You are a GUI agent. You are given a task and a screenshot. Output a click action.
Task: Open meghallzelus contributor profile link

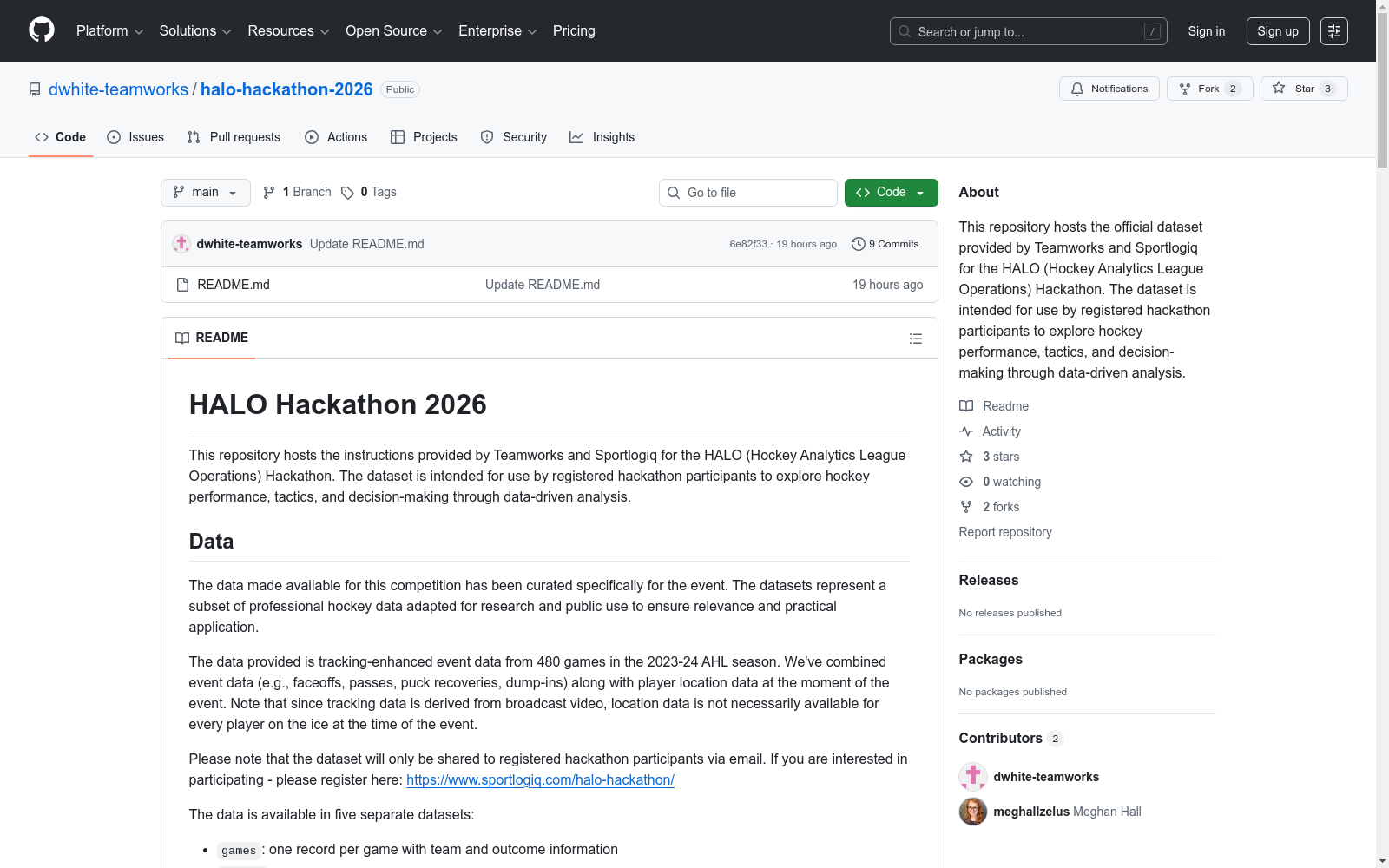1031,812
